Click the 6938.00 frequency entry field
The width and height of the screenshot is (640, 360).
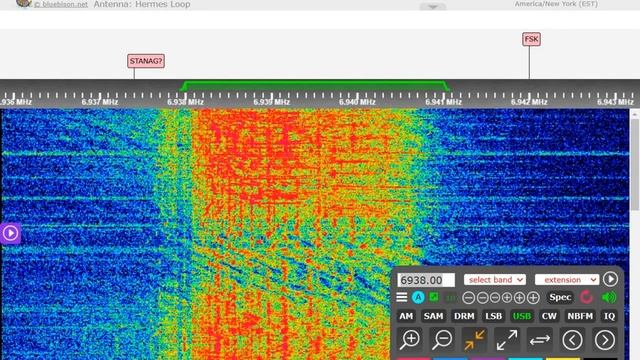click(x=426, y=280)
